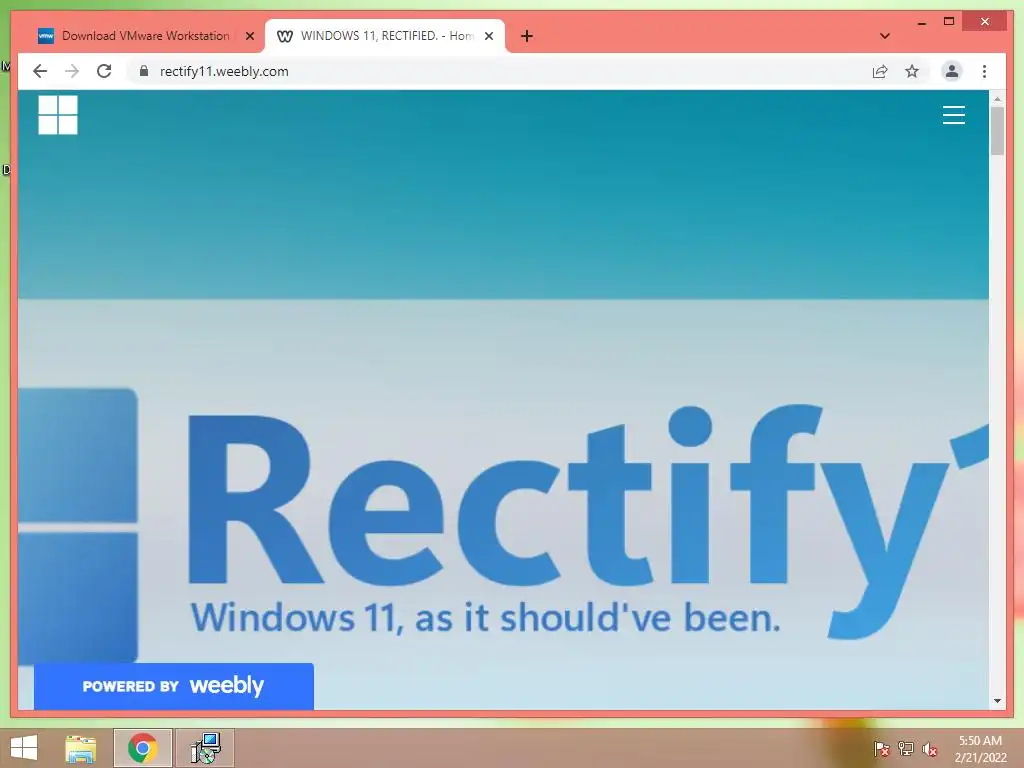Select the WINDOWS 11, RECTIFIED tab
Image resolution: width=1024 pixels, height=768 pixels.
pos(385,36)
